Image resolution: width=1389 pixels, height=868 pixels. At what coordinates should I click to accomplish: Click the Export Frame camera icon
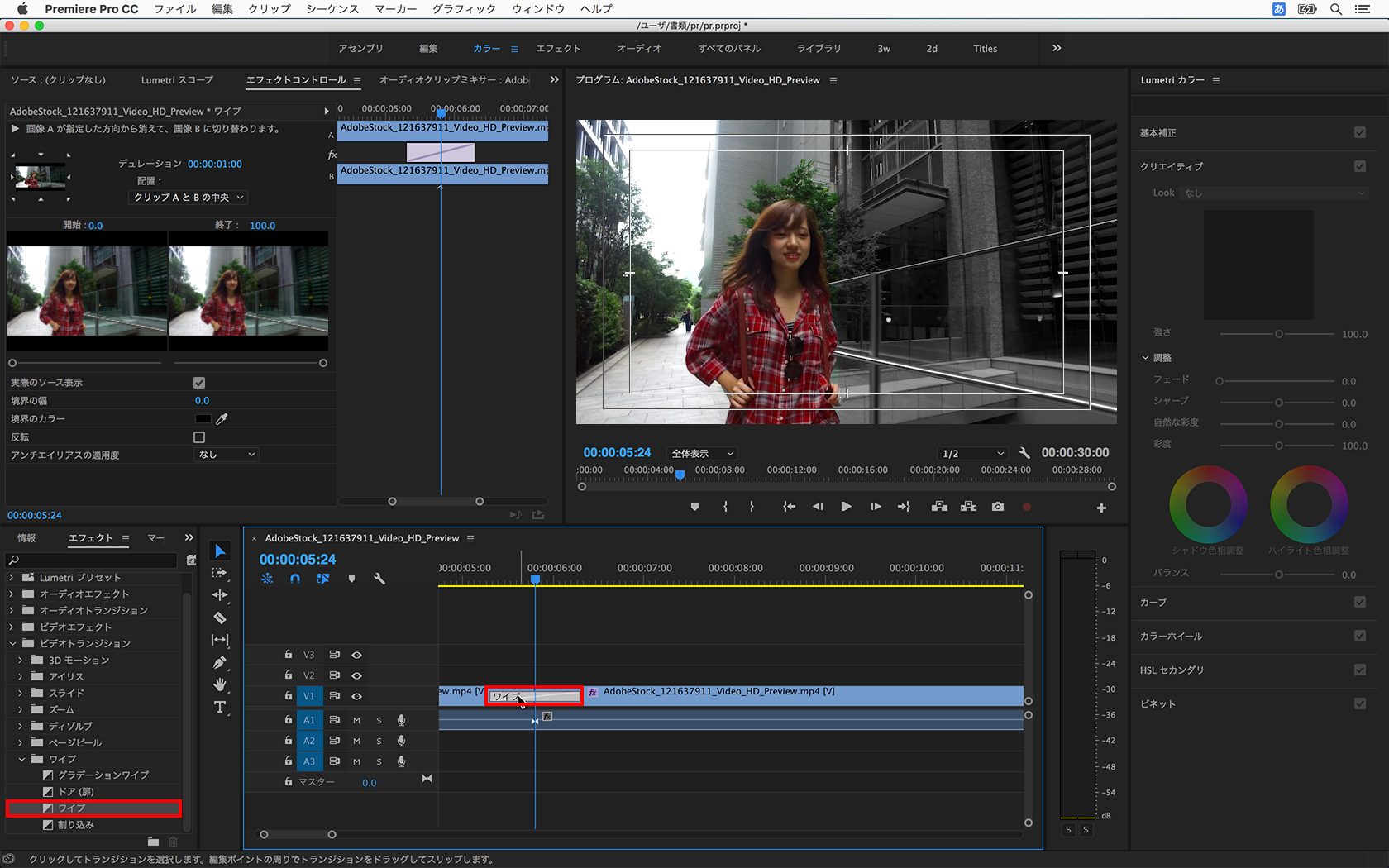coord(998,507)
